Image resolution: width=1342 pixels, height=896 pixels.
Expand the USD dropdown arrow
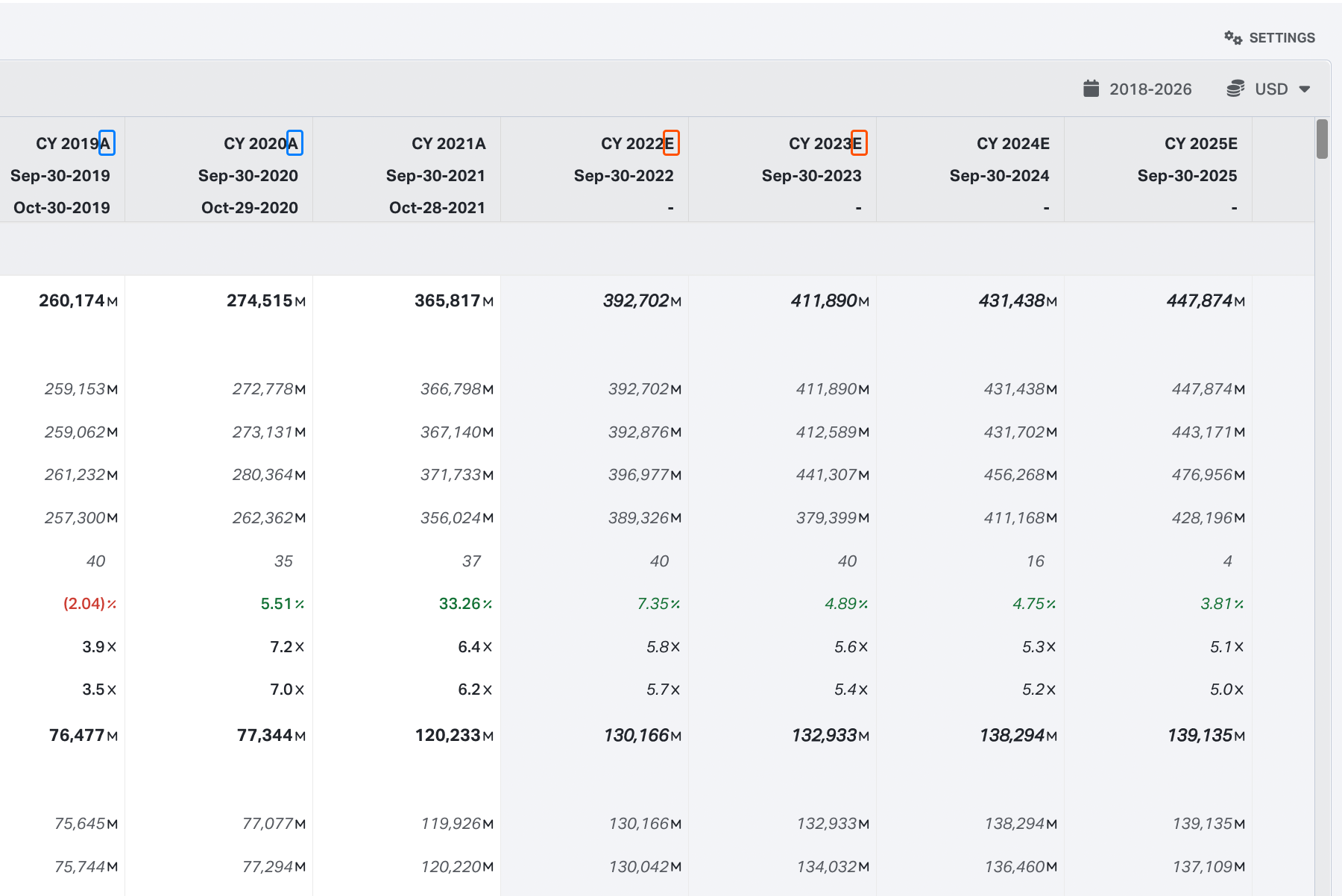(x=1305, y=89)
